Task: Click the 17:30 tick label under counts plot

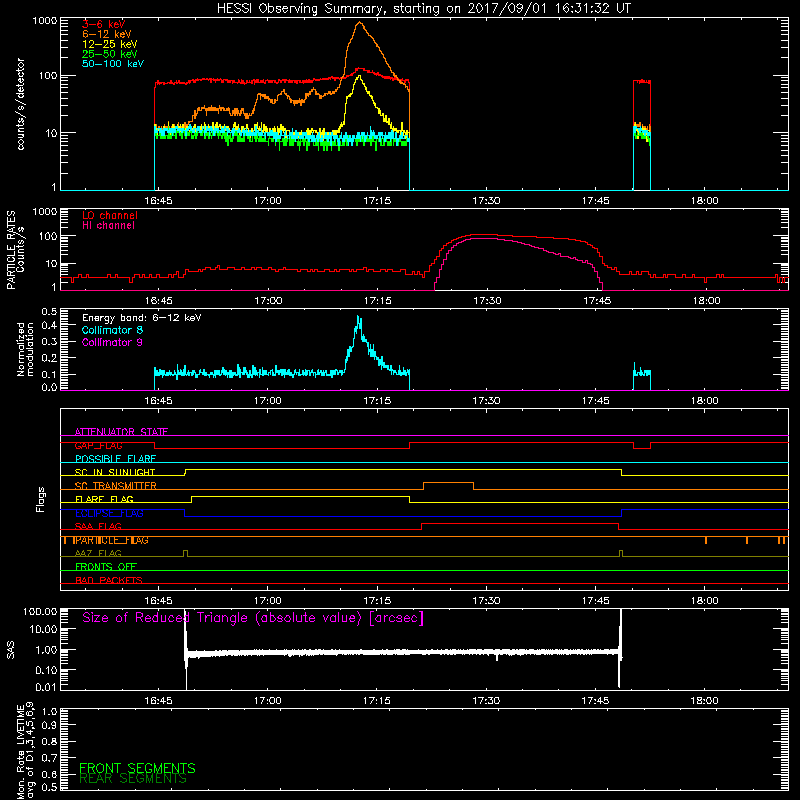Action: coord(486,201)
